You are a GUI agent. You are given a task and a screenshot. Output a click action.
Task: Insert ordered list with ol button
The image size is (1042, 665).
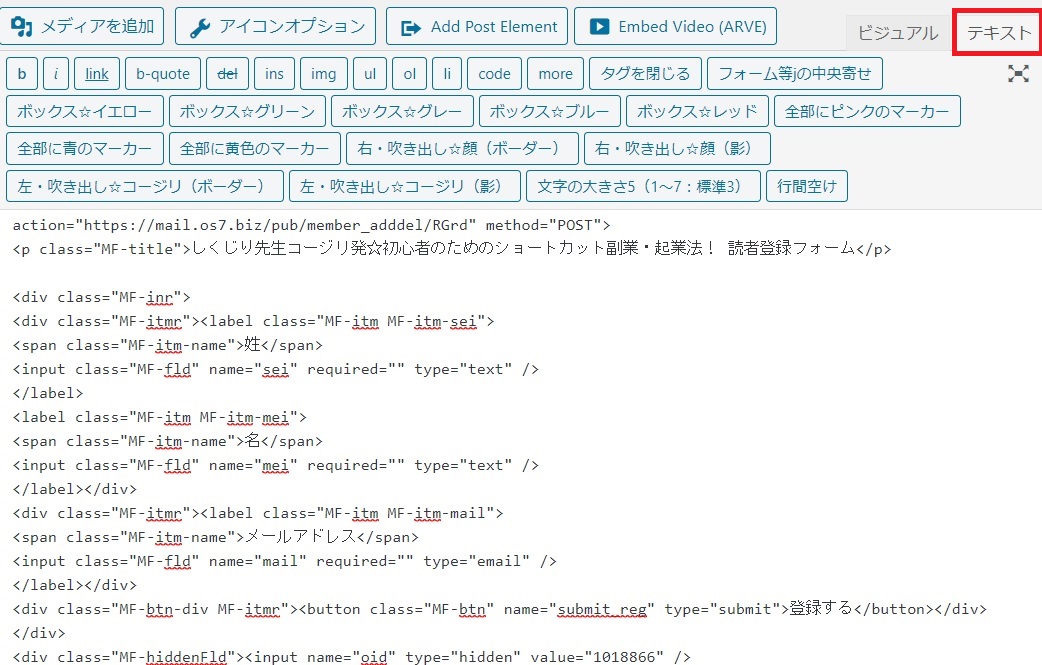[x=409, y=74]
